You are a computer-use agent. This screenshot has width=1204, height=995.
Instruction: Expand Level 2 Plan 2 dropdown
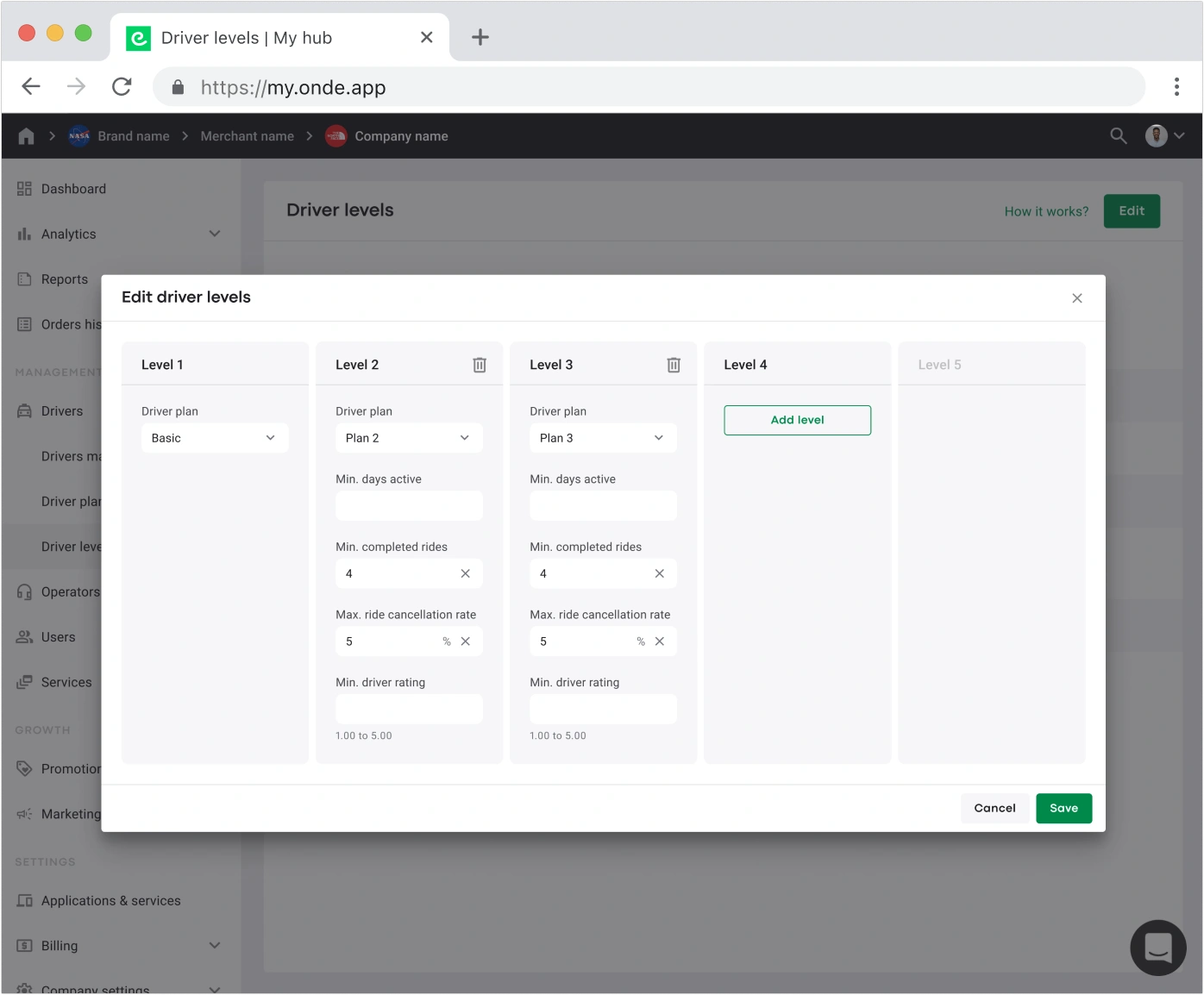(409, 438)
